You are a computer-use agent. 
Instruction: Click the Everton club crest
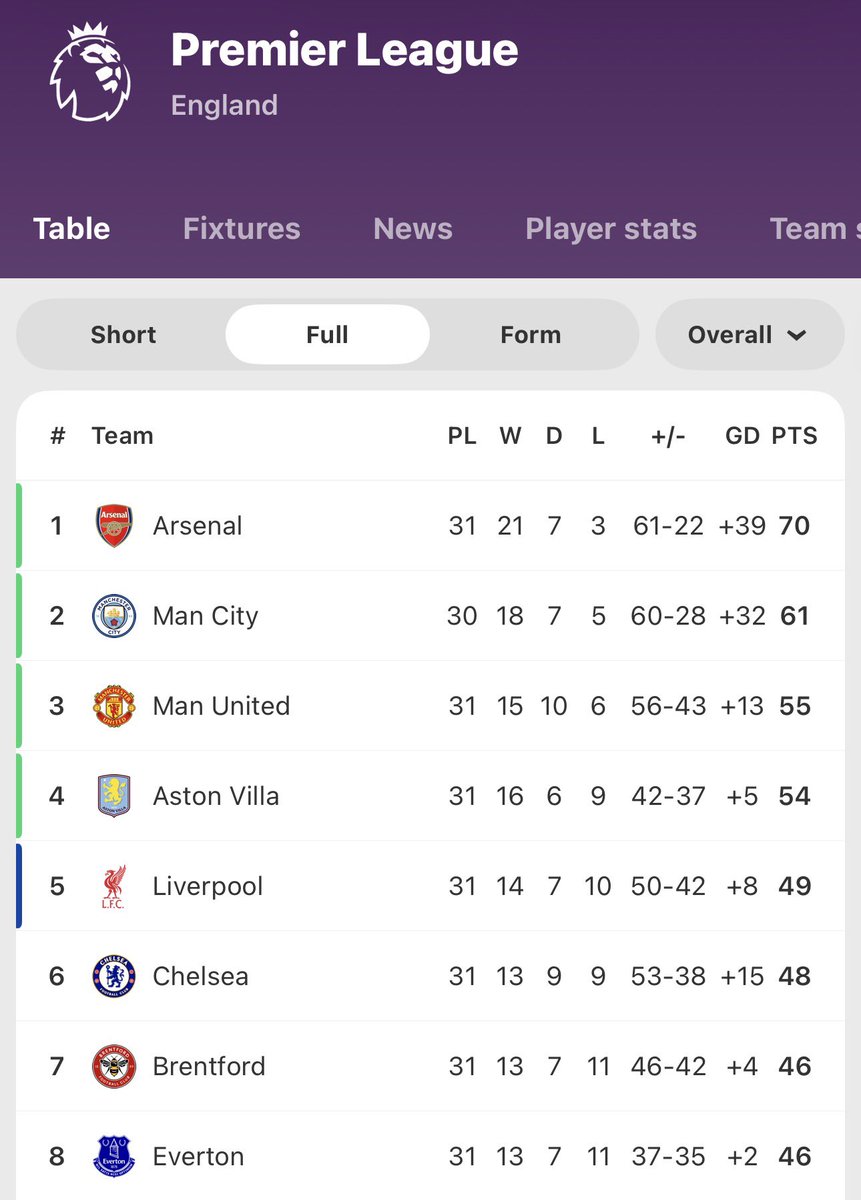point(114,1156)
